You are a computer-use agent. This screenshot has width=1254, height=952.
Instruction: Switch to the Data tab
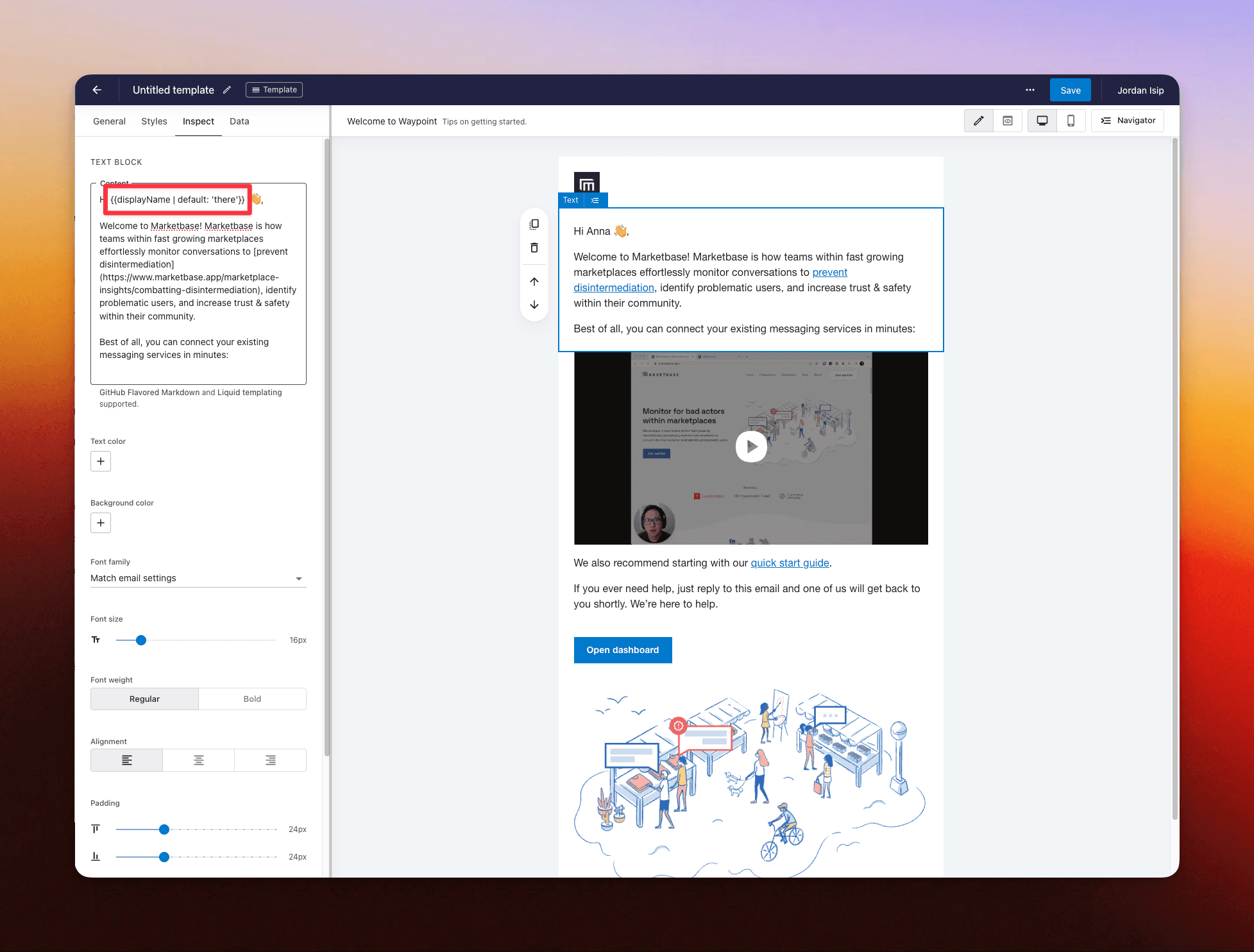[x=239, y=121]
